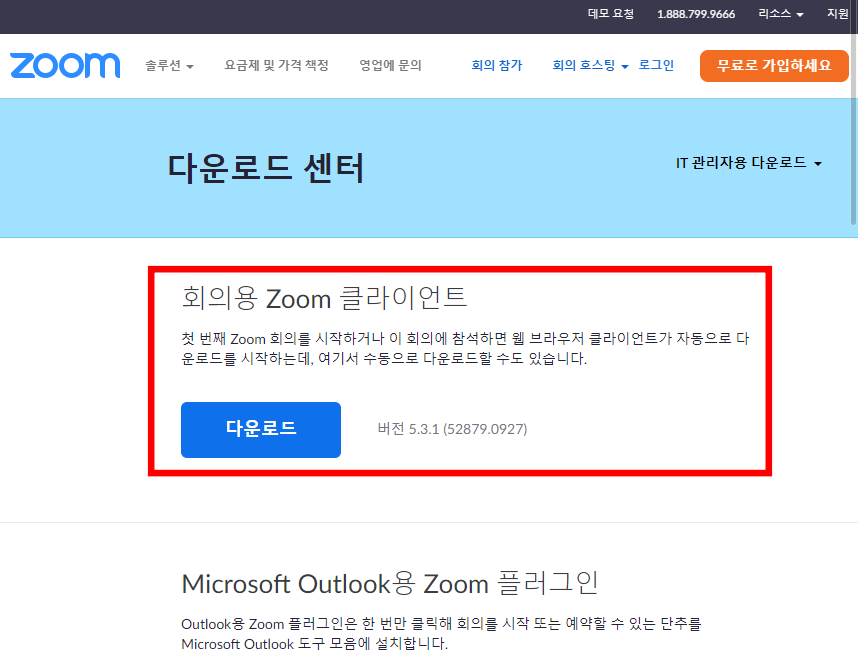Viewport: 858px width, 660px height.
Task: Click the version text 버전 5.3.1 (52879.0927)
Action: [x=452, y=429]
